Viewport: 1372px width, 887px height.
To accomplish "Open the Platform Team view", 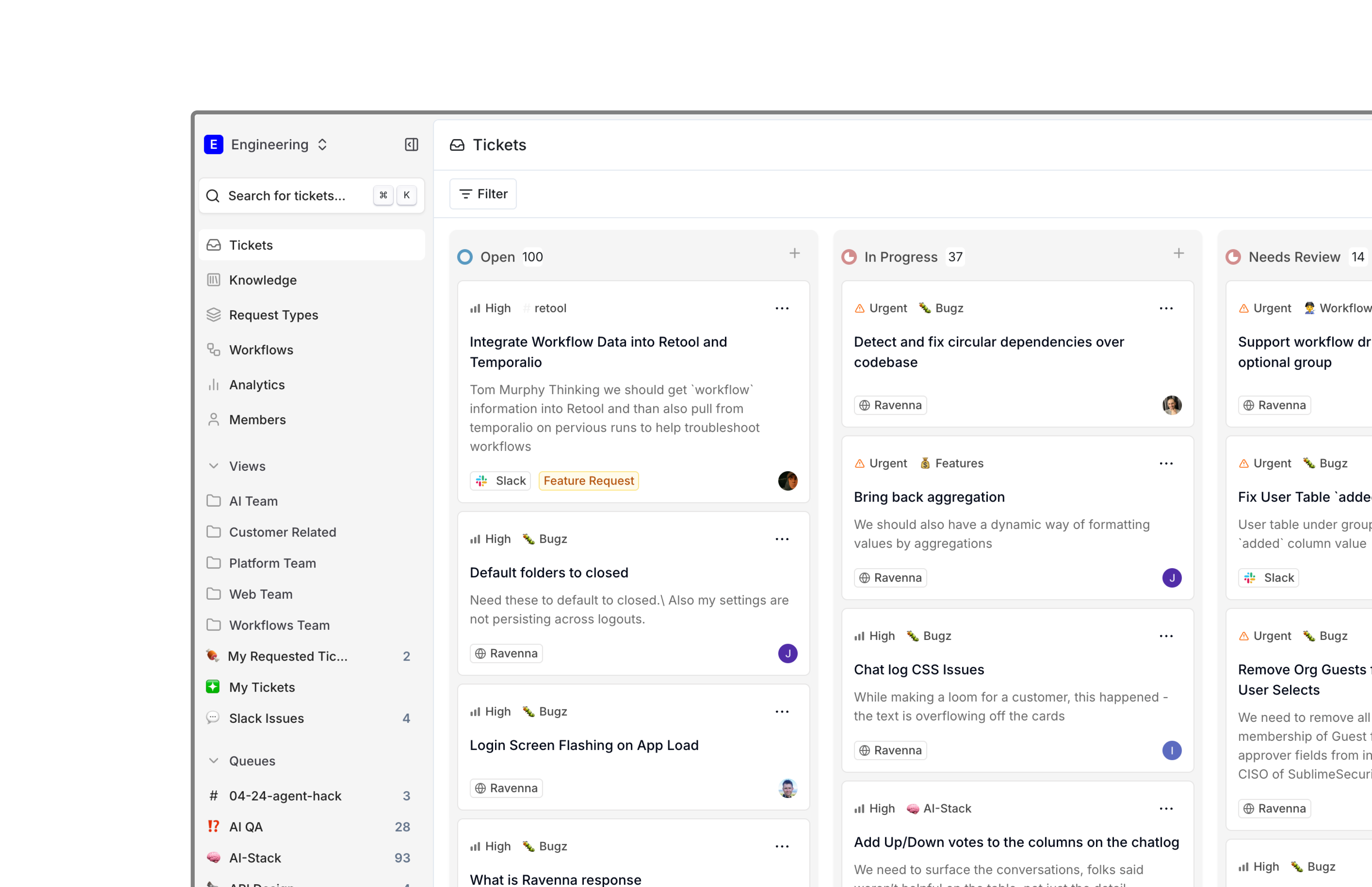I will tap(312, 563).
